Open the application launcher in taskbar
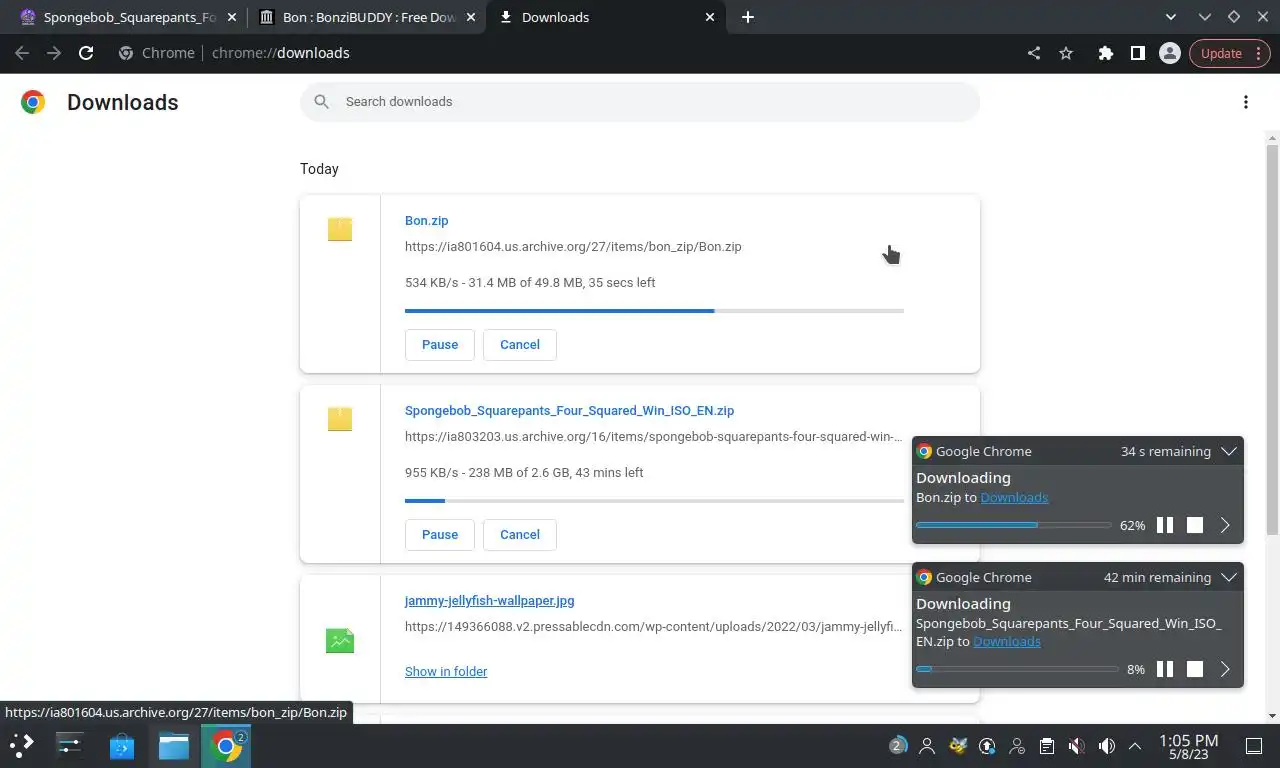This screenshot has width=1280, height=768. click(22, 745)
